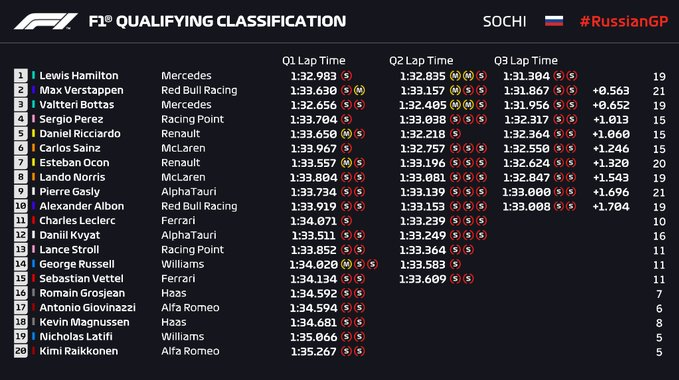The height and width of the screenshot is (380, 679).
Task: Click the F1 logo in the header
Action: (45, 21)
